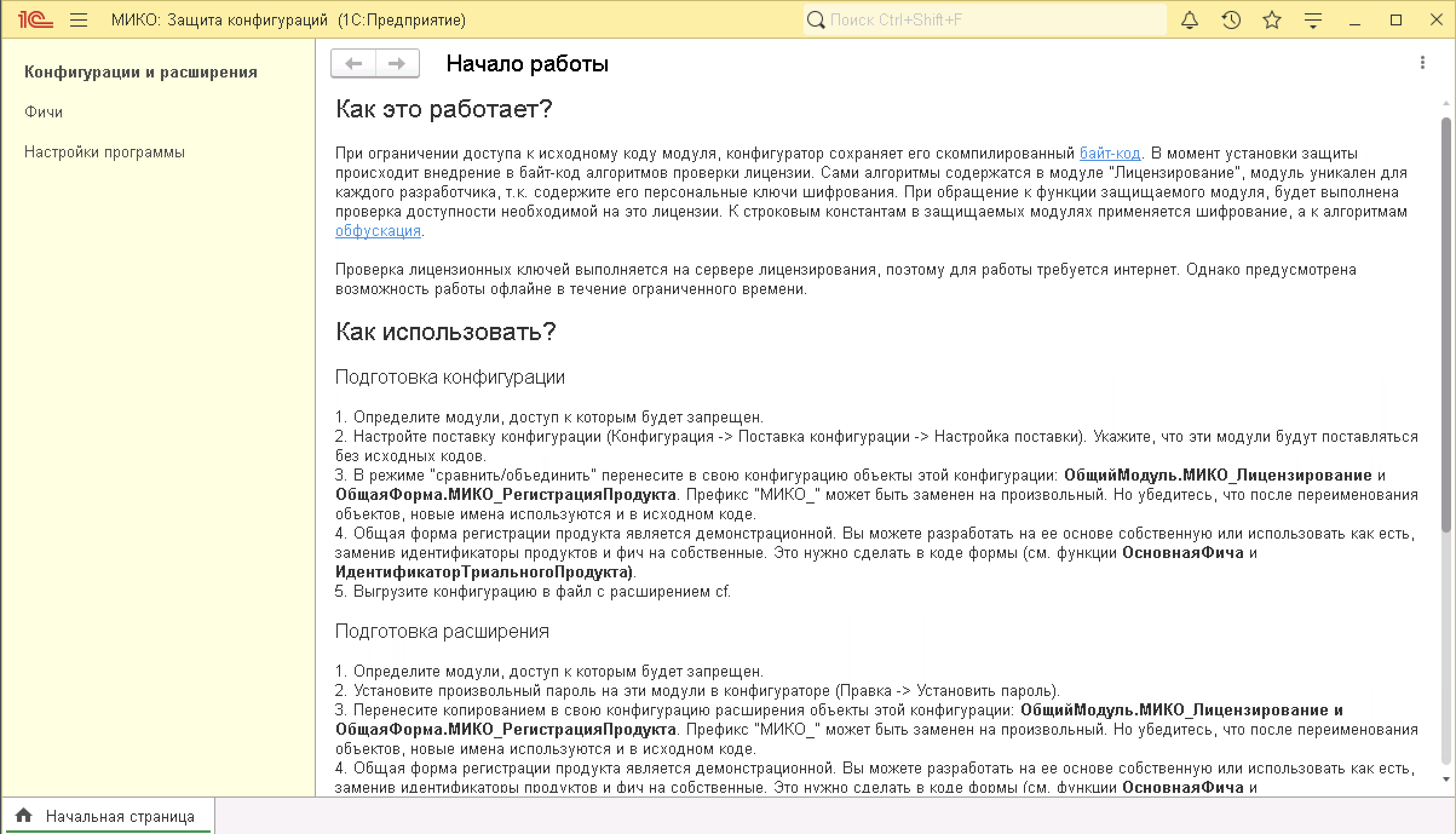Click the 1C logo icon
The width and height of the screenshot is (1456, 834).
click(36, 20)
